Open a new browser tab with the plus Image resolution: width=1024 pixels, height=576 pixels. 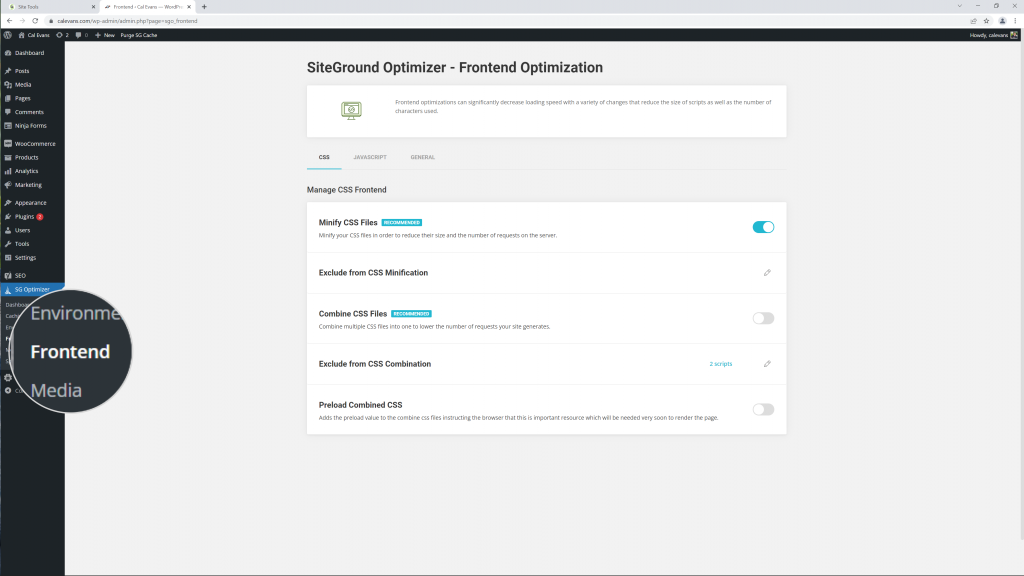click(204, 7)
